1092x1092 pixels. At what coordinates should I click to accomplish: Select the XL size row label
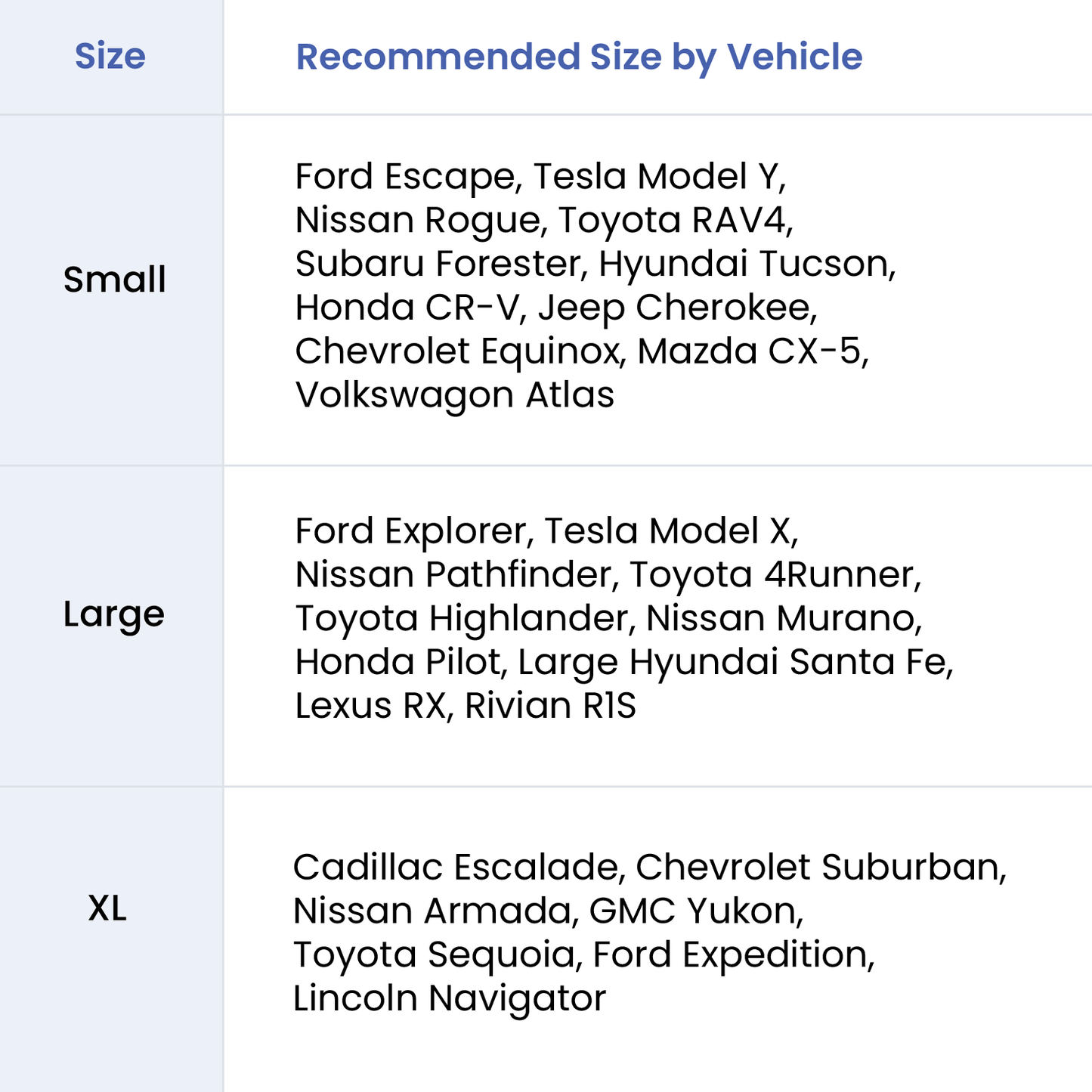click(x=107, y=908)
